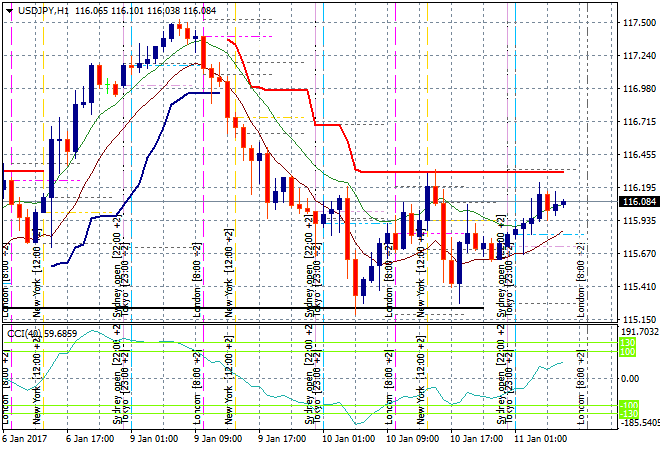Click the 115.150 price axis label
The width and height of the screenshot is (660, 450).
[638, 320]
